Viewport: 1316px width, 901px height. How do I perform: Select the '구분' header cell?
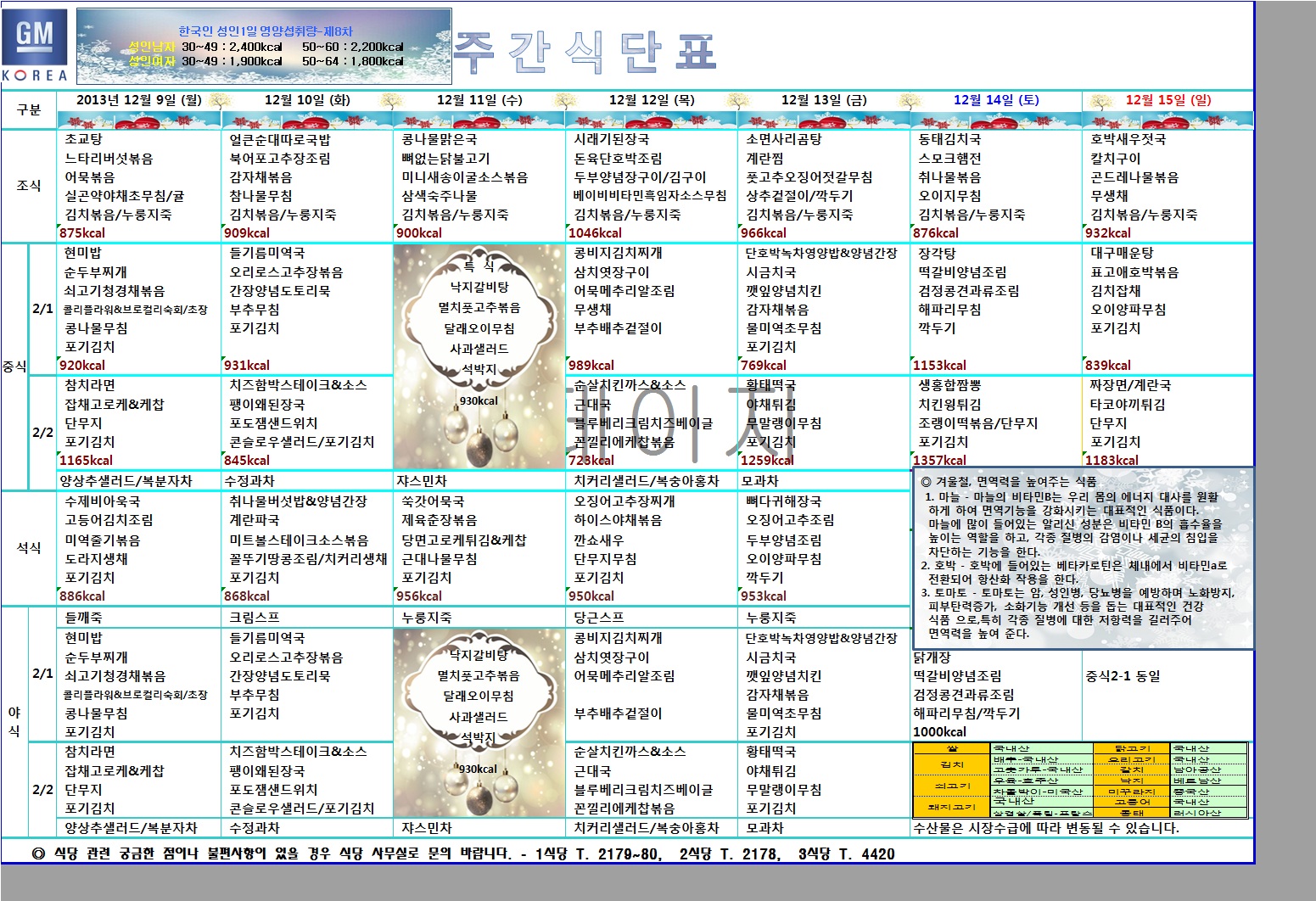[29, 109]
